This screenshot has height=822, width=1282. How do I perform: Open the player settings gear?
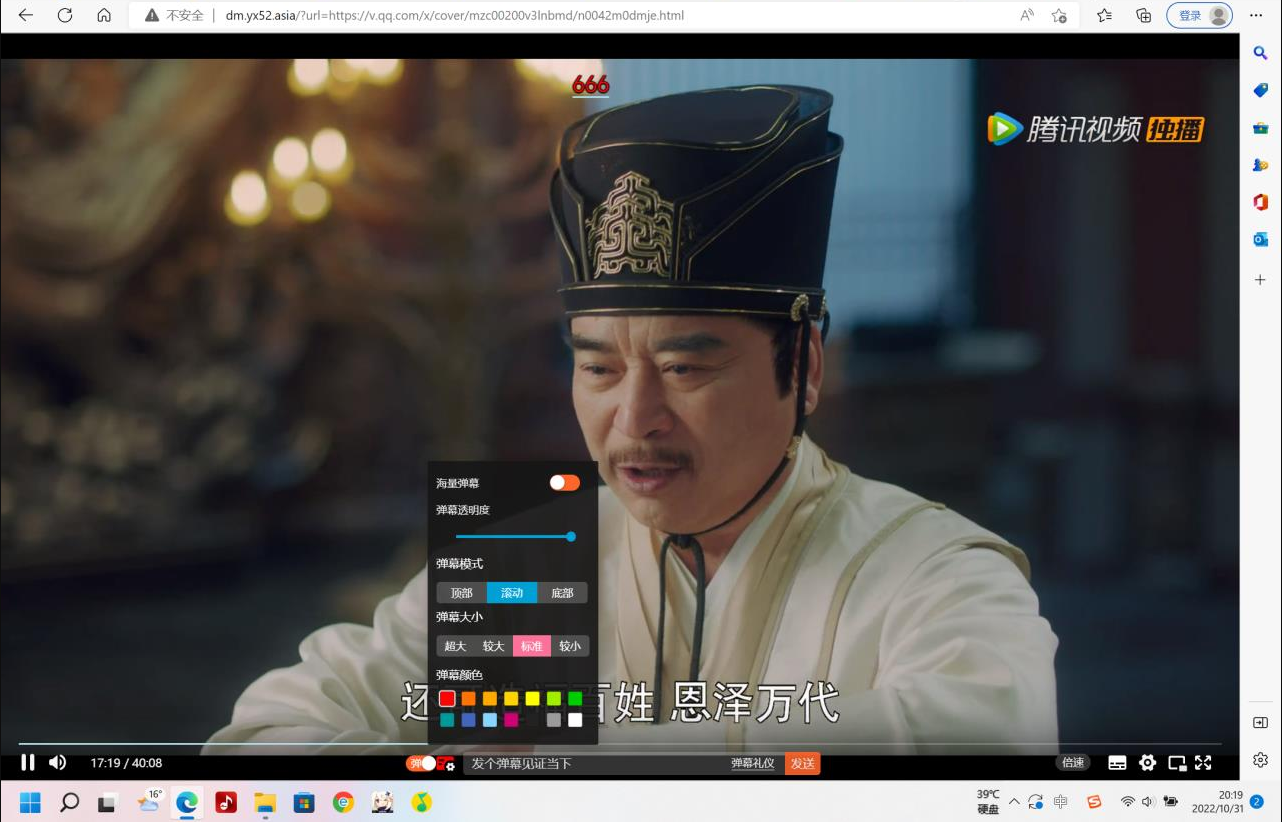(x=1148, y=763)
